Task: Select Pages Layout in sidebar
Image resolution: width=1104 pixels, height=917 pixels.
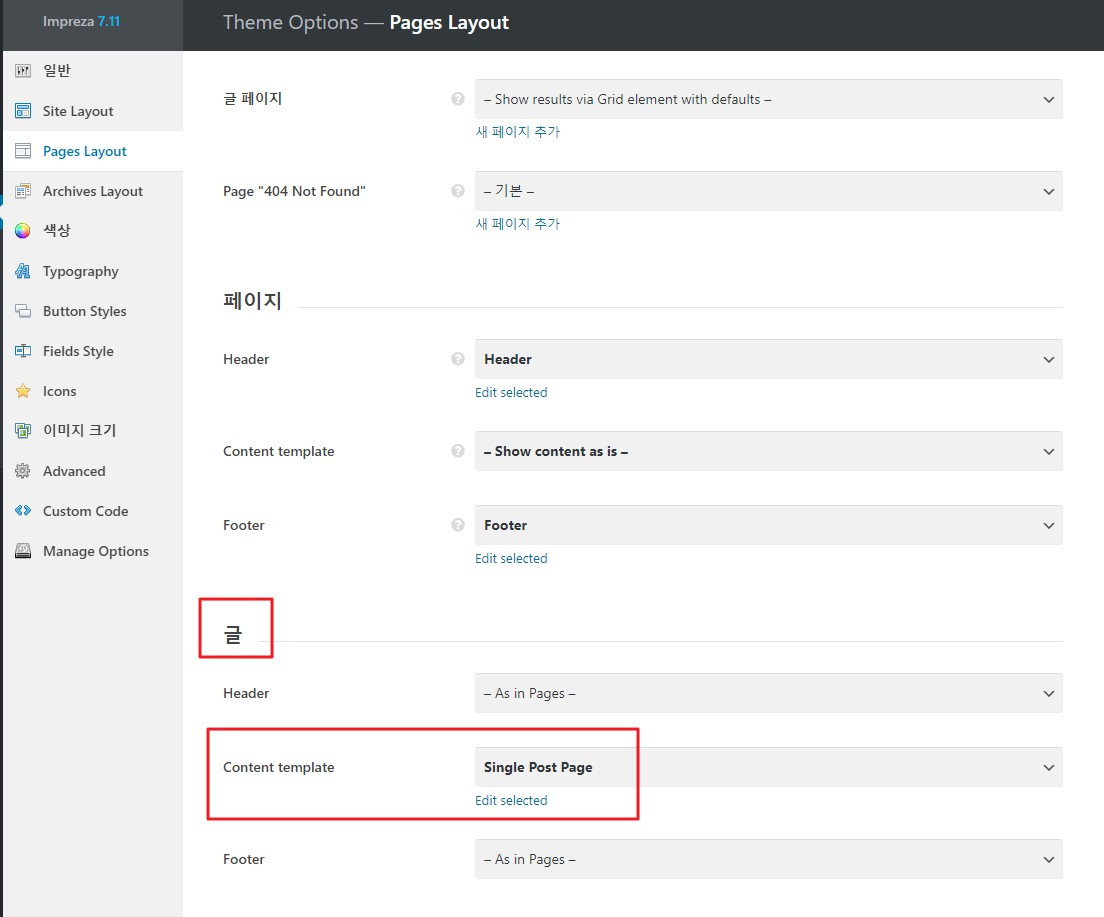Action: click(93, 151)
